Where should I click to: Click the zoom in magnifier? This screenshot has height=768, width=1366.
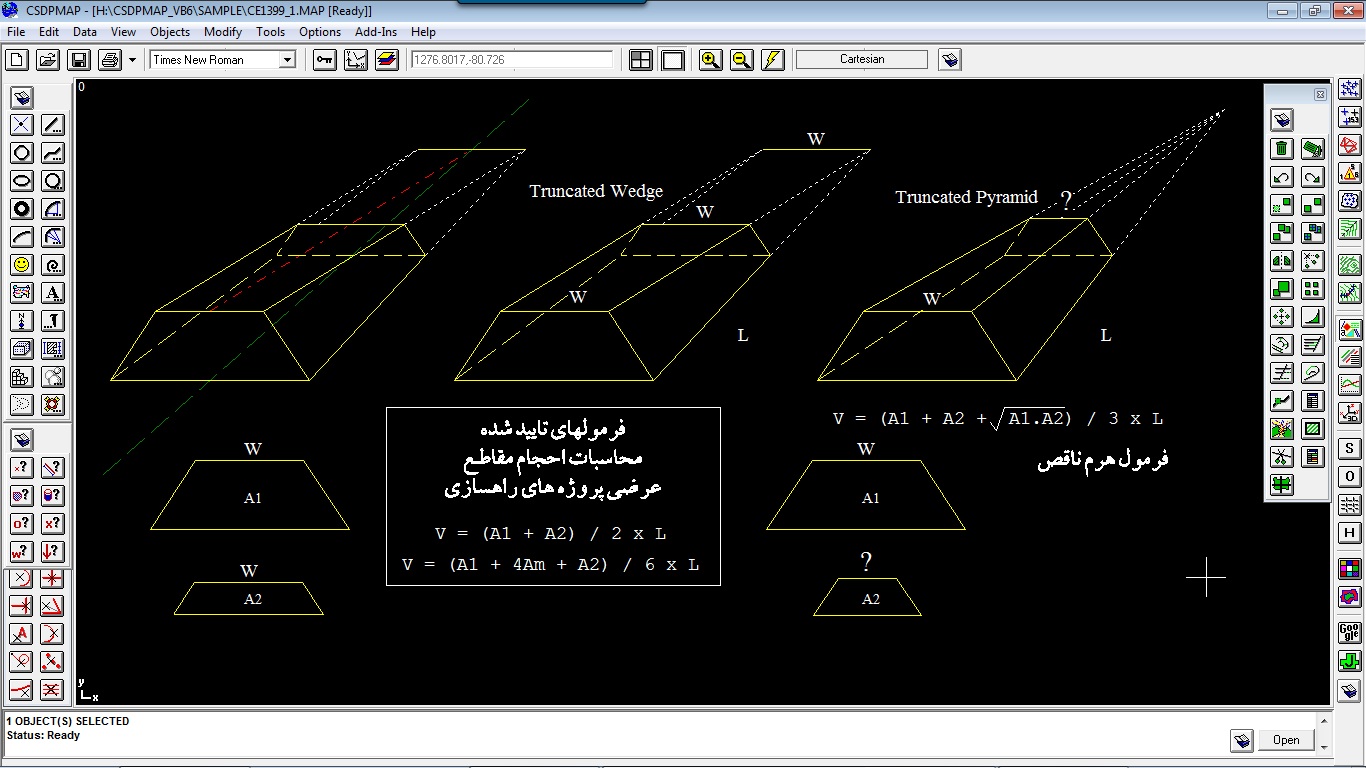[710, 60]
